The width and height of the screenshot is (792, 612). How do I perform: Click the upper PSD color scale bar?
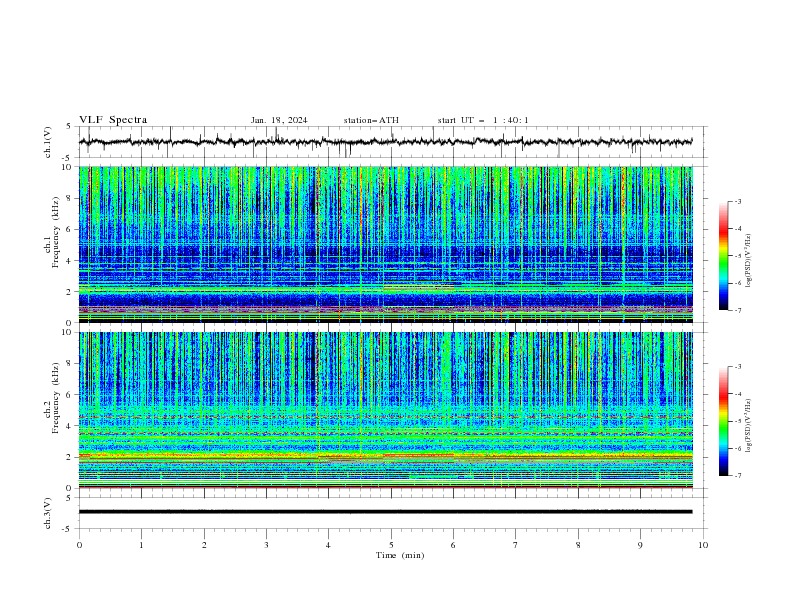click(723, 256)
